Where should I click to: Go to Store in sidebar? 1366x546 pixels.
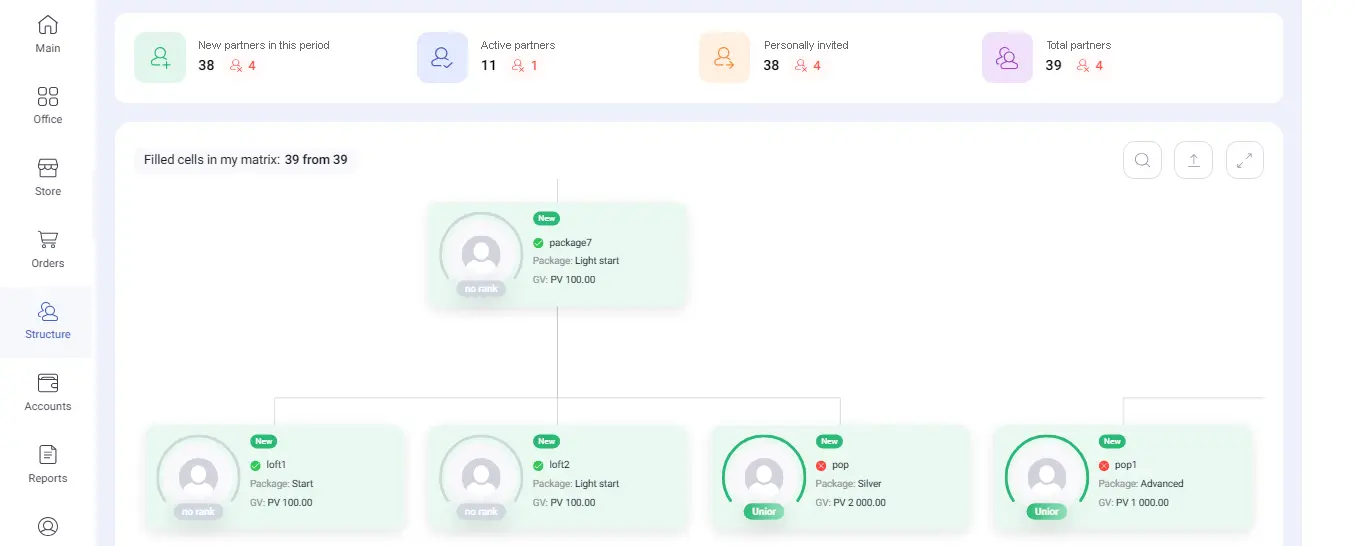48,176
